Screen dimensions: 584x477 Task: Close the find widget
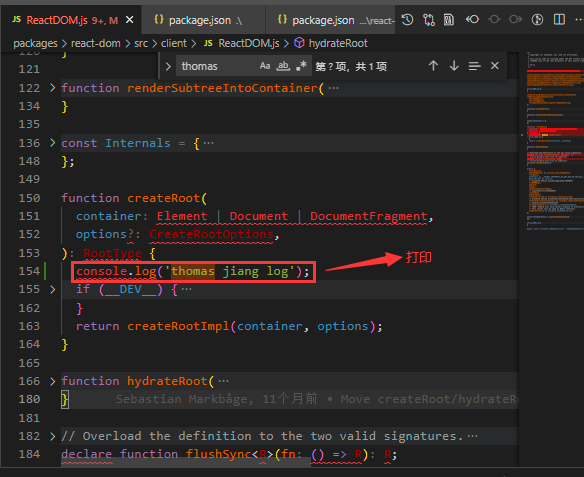pos(495,66)
